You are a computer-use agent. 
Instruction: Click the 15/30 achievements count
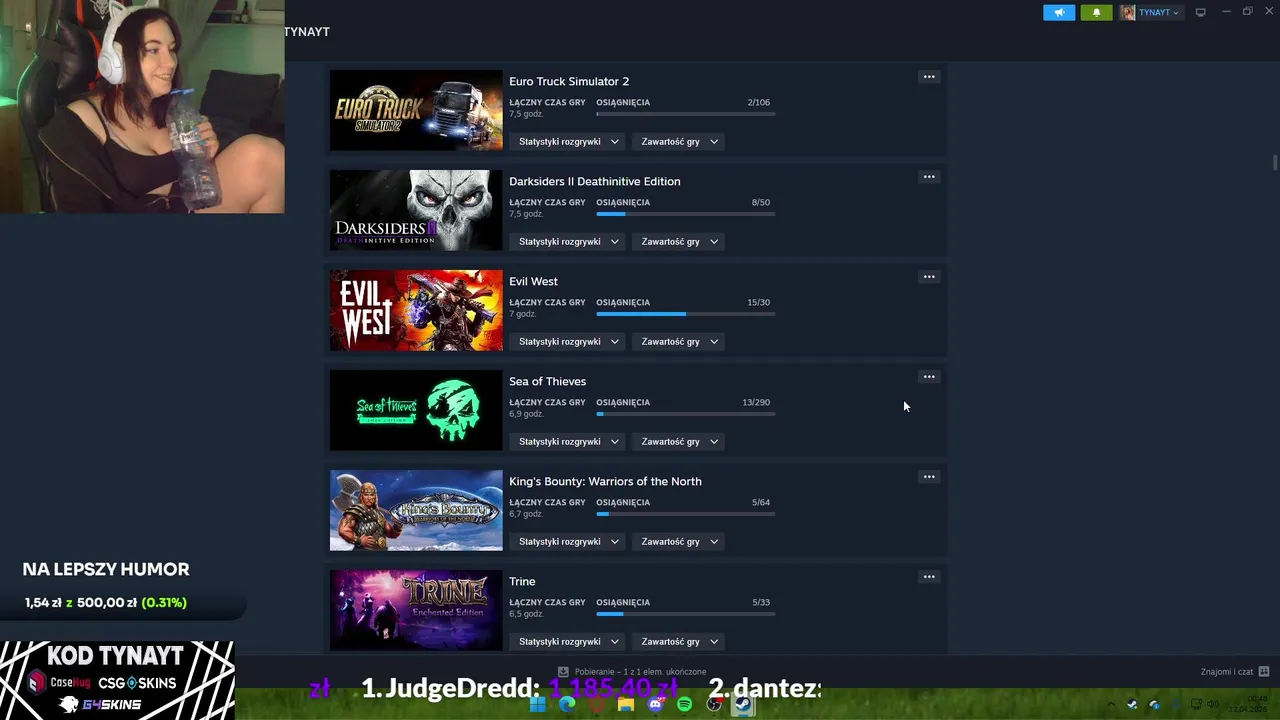coord(758,302)
